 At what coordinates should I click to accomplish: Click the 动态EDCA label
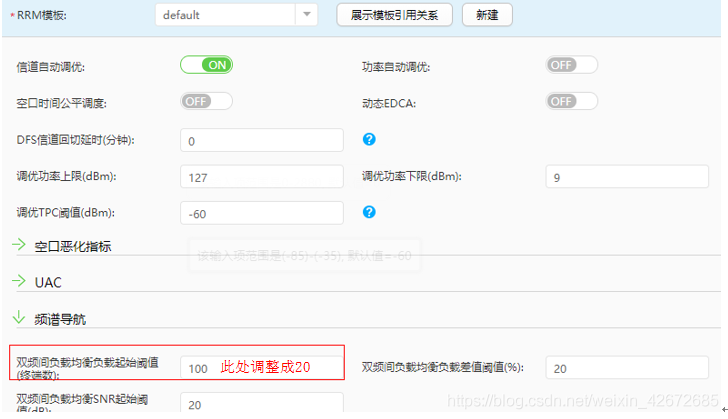point(389,103)
